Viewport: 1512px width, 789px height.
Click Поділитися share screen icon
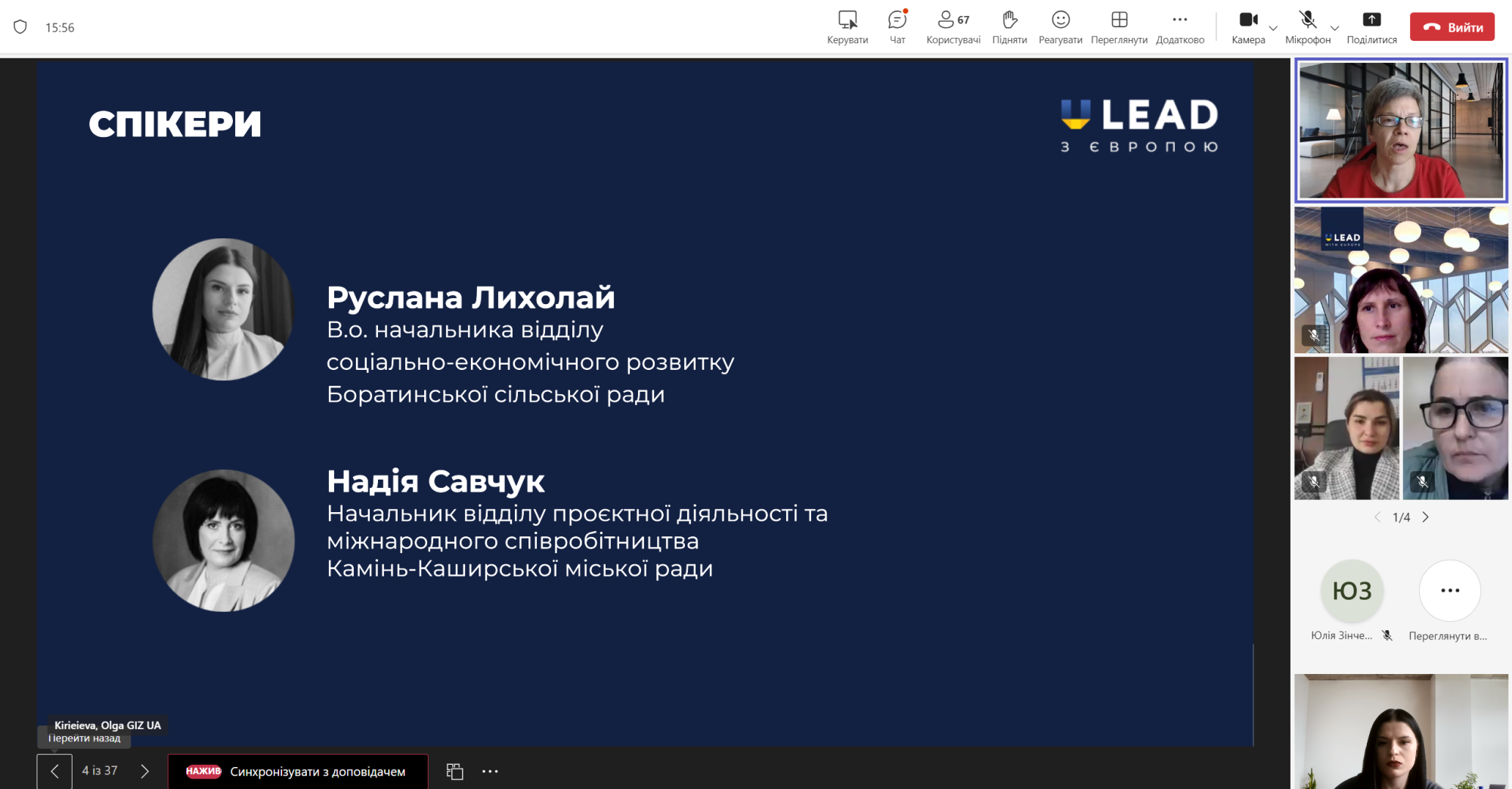pyautogui.click(x=1371, y=26)
